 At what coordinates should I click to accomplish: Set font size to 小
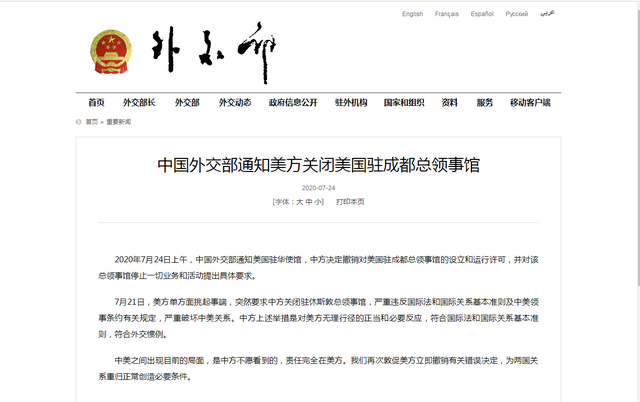click(x=318, y=202)
